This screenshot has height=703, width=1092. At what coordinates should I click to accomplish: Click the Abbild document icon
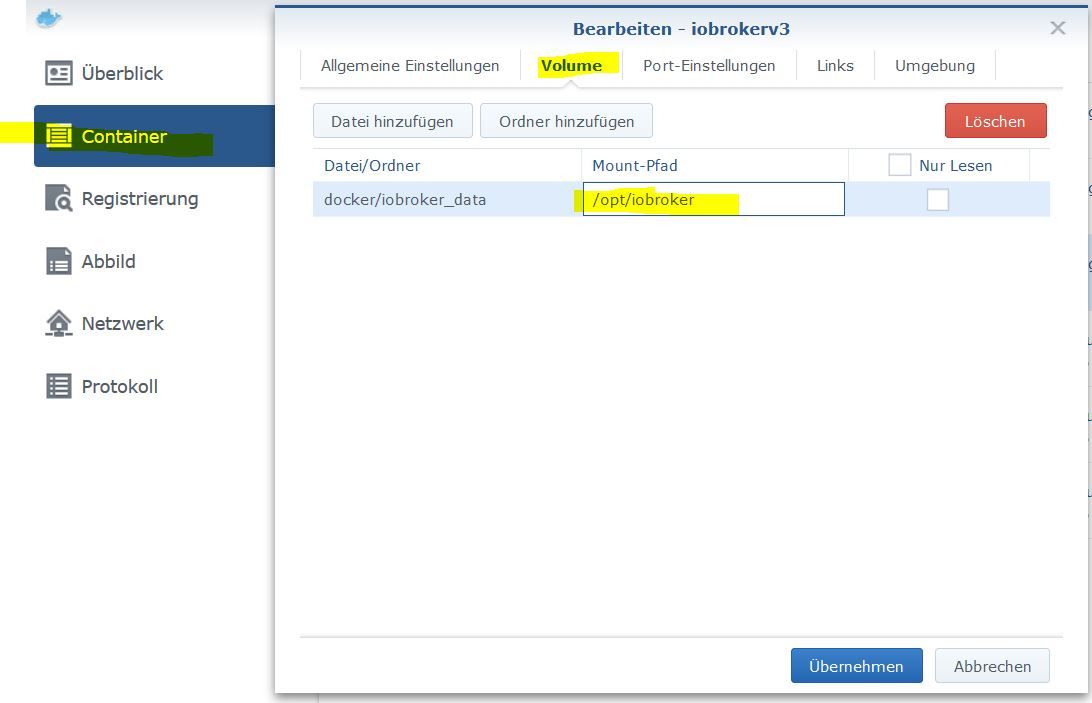[58, 261]
